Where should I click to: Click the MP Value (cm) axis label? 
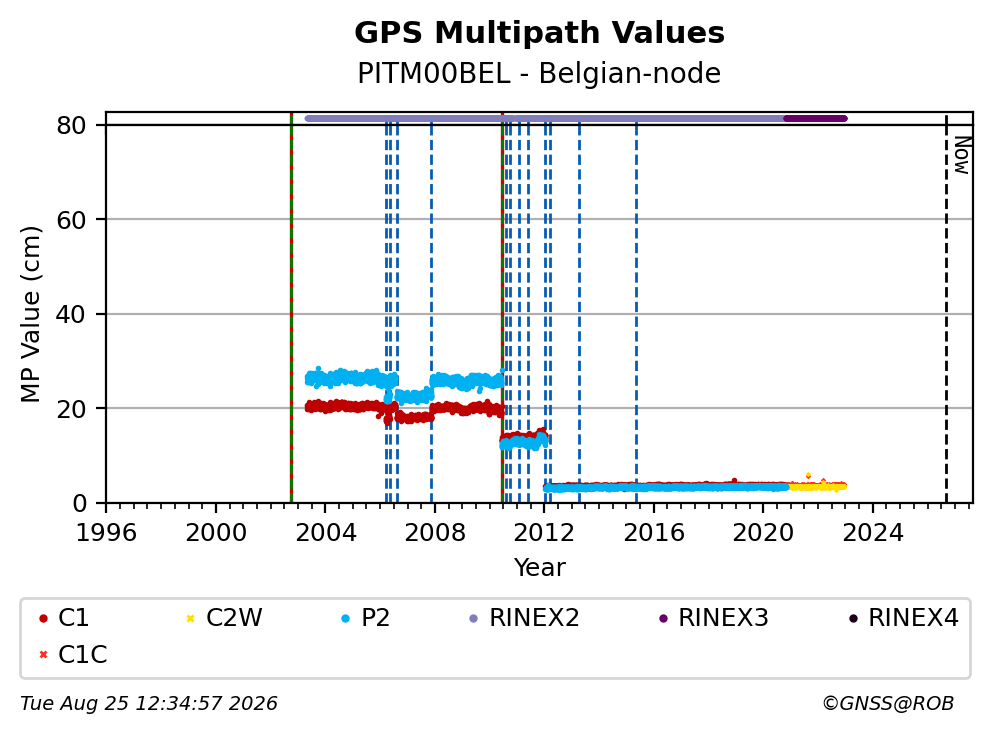point(30,314)
